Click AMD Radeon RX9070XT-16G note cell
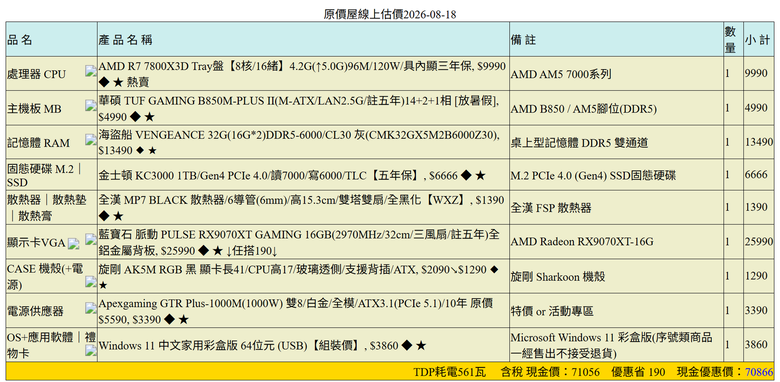 582,242
